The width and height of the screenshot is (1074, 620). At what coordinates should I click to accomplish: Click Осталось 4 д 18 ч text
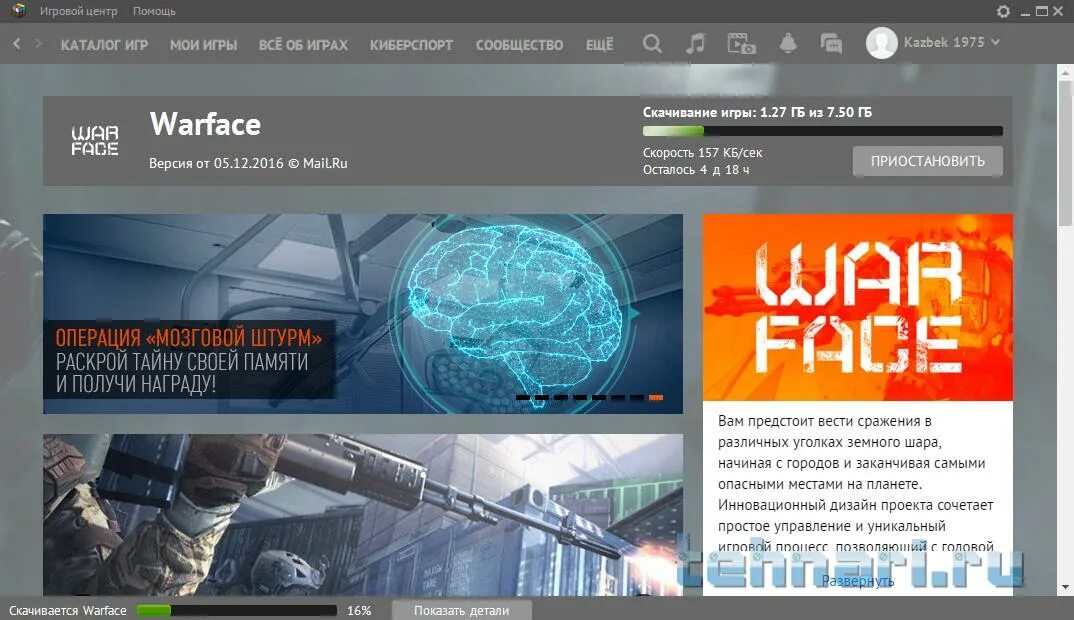696,169
